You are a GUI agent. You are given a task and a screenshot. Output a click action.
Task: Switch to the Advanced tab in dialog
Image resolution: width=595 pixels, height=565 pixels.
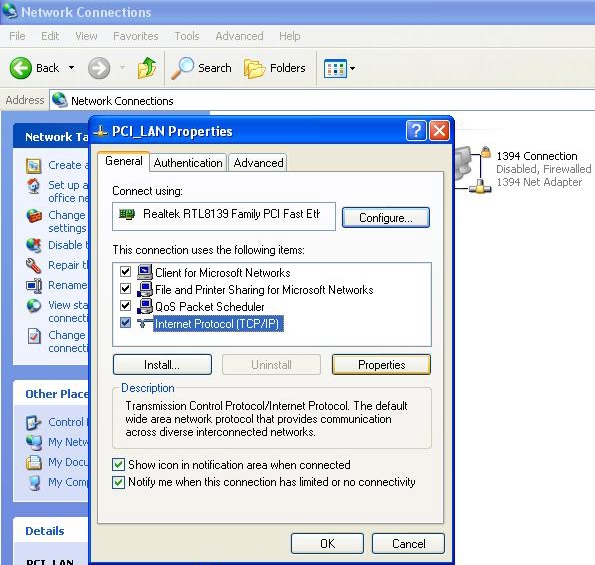click(258, 163)
